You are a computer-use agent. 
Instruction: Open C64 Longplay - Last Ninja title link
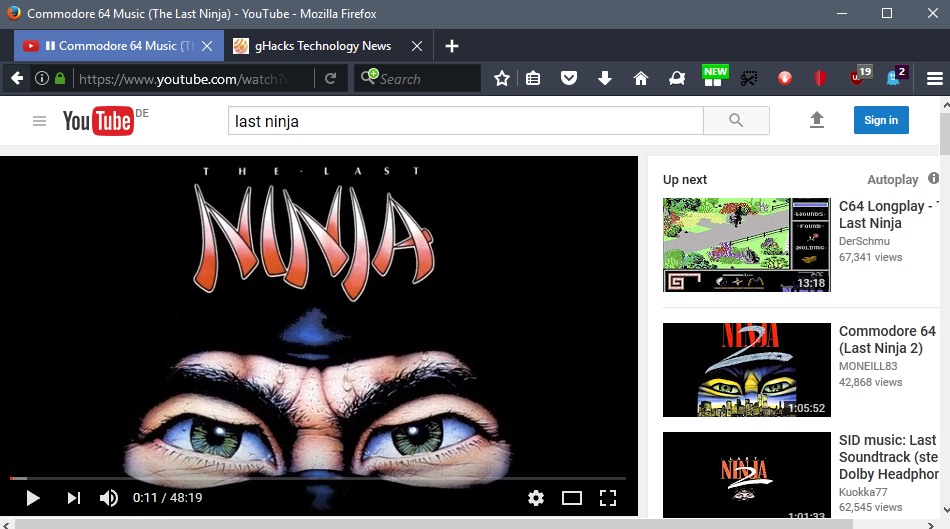tap(888, 215)
